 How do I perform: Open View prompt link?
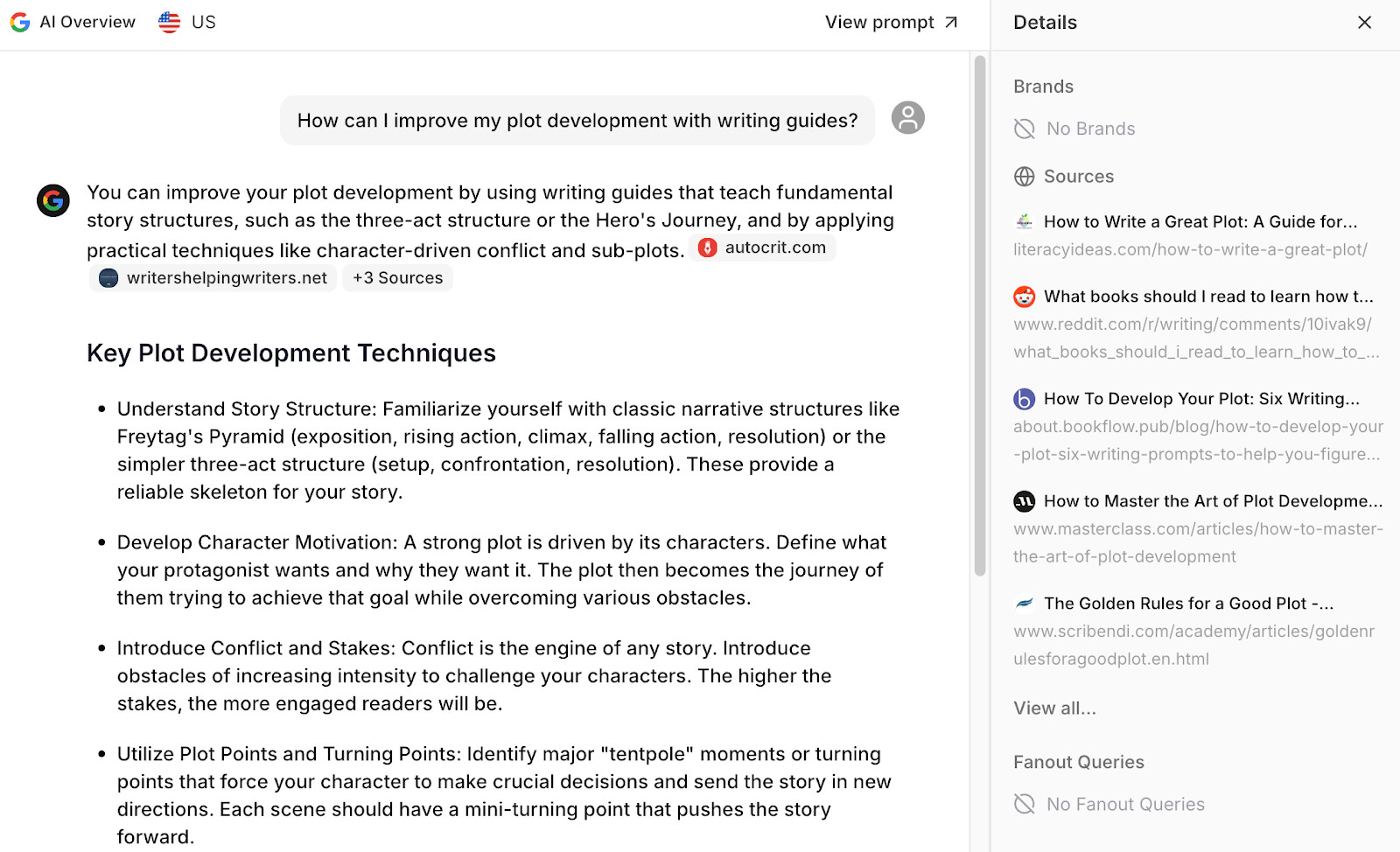pos(891,23)
